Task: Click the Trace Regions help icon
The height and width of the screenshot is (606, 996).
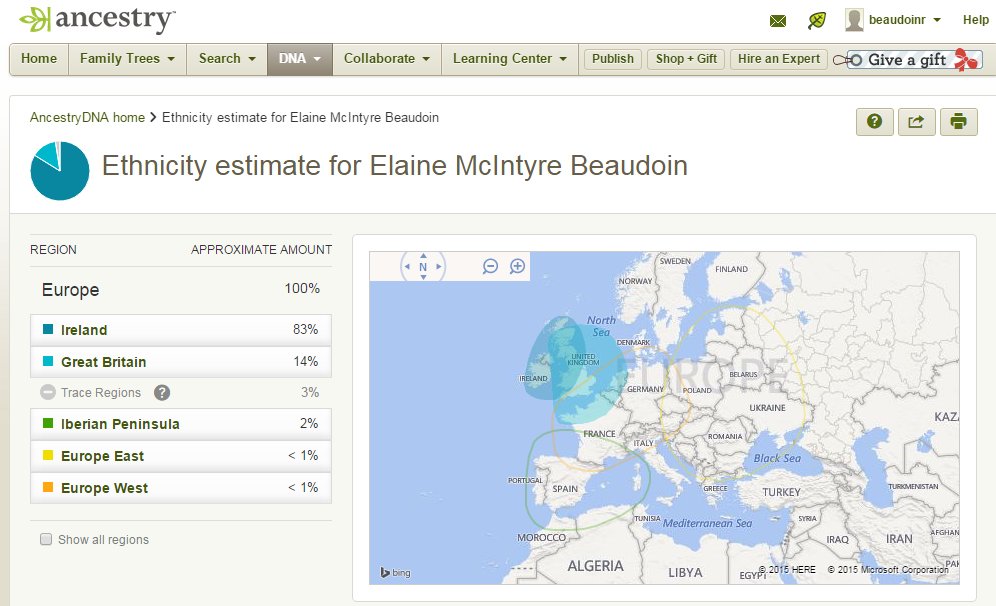Action: (162, 393)
